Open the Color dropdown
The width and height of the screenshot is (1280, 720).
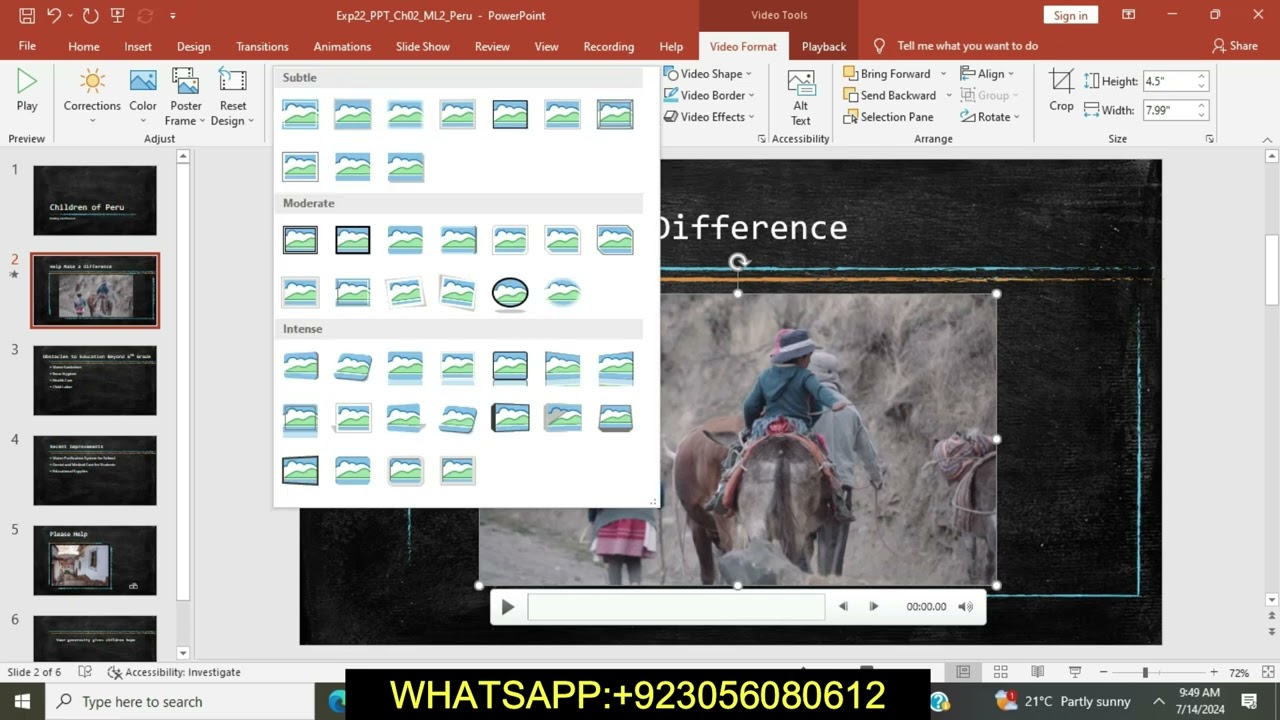143,98
